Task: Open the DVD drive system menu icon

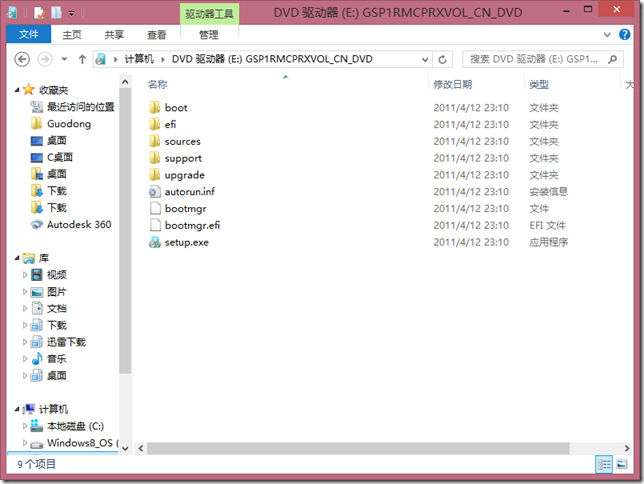Action: point(12,13)
